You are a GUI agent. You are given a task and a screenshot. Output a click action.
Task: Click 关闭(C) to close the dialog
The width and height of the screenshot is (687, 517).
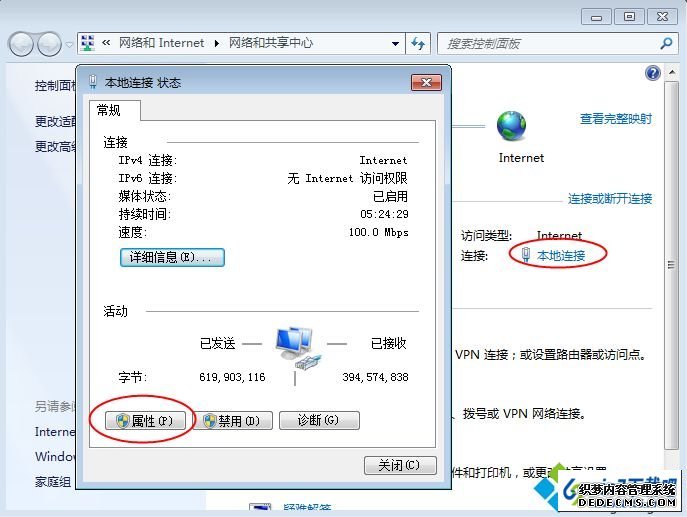400,465
